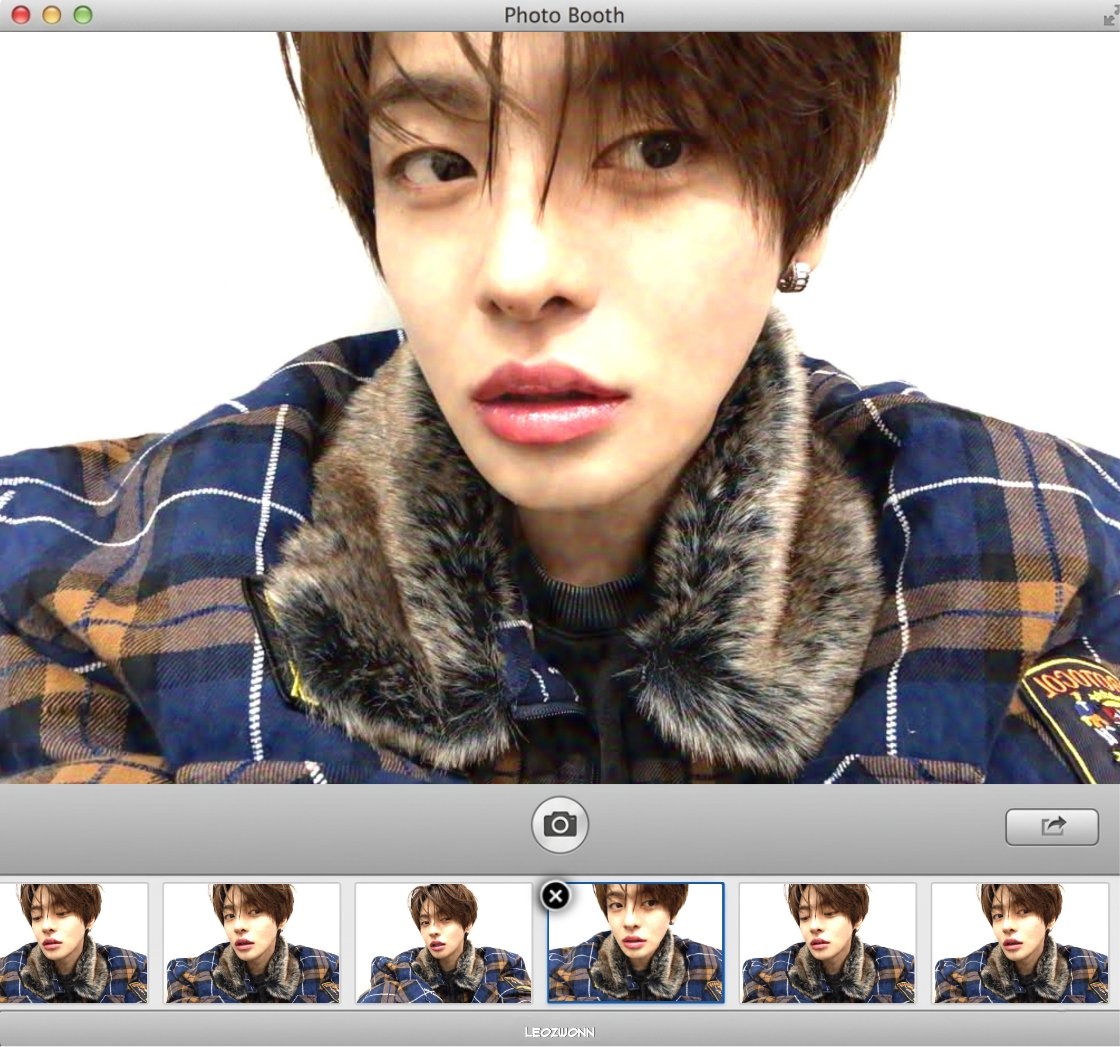Click the large photo preview area
Viewport: 1120px width, 1047px height.
(x=560, y=407)
